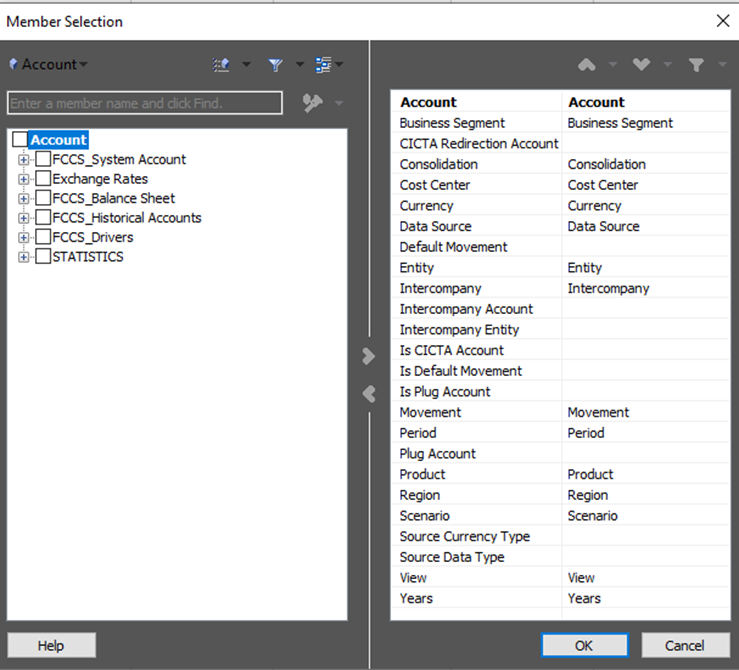Click the left arrow to remove member

point(369,394)
